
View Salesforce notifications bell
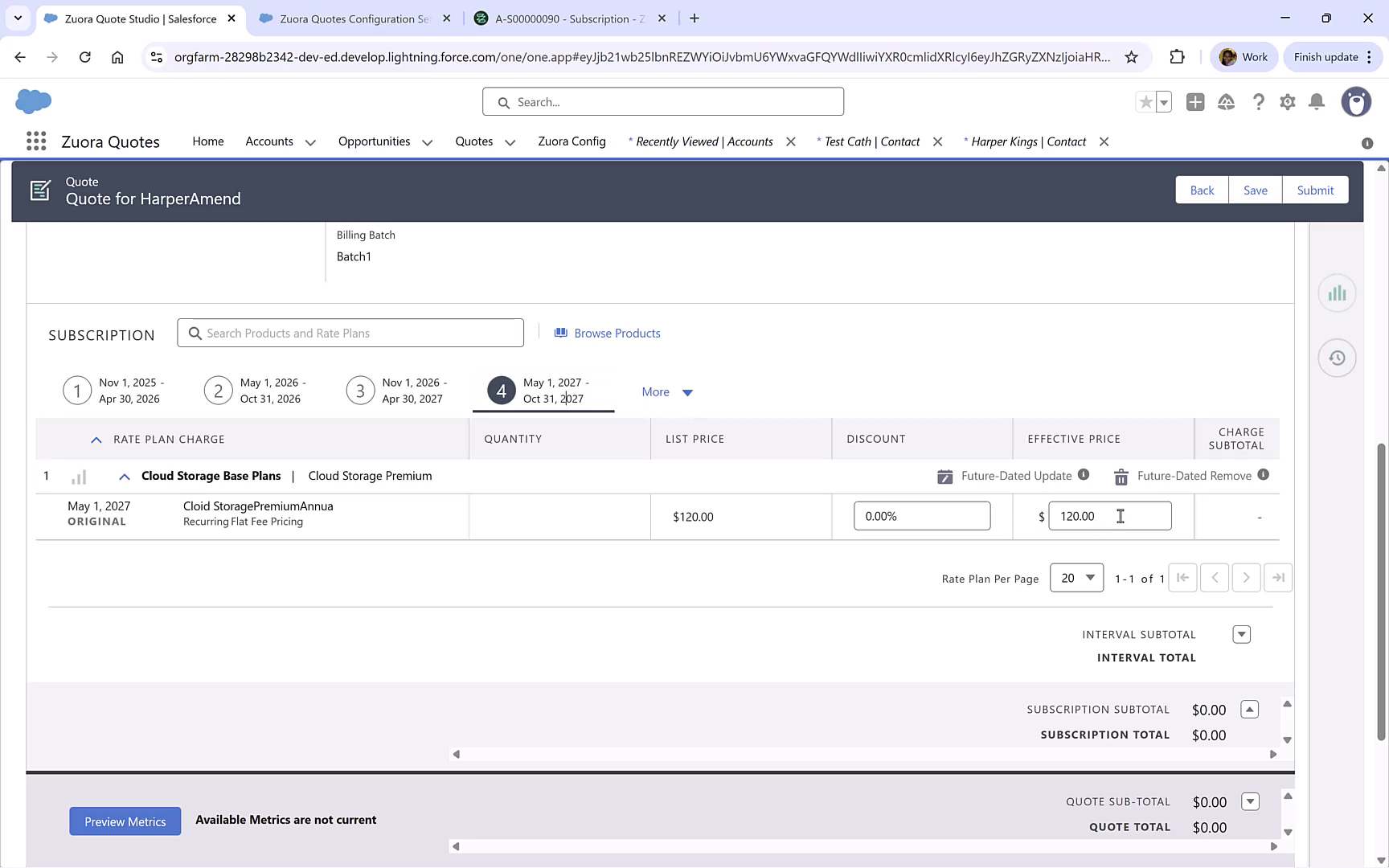coord(1317,102)
